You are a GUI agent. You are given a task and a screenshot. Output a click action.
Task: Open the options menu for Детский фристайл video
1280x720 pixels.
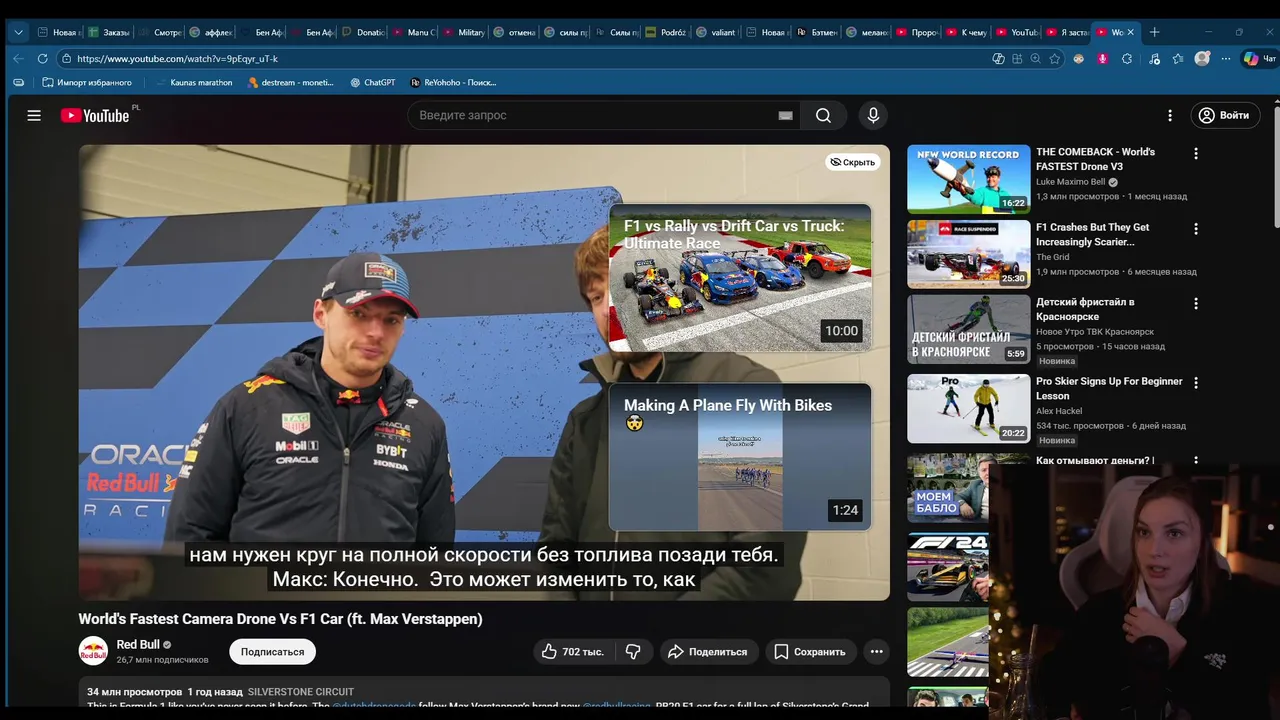point(1195,303)
